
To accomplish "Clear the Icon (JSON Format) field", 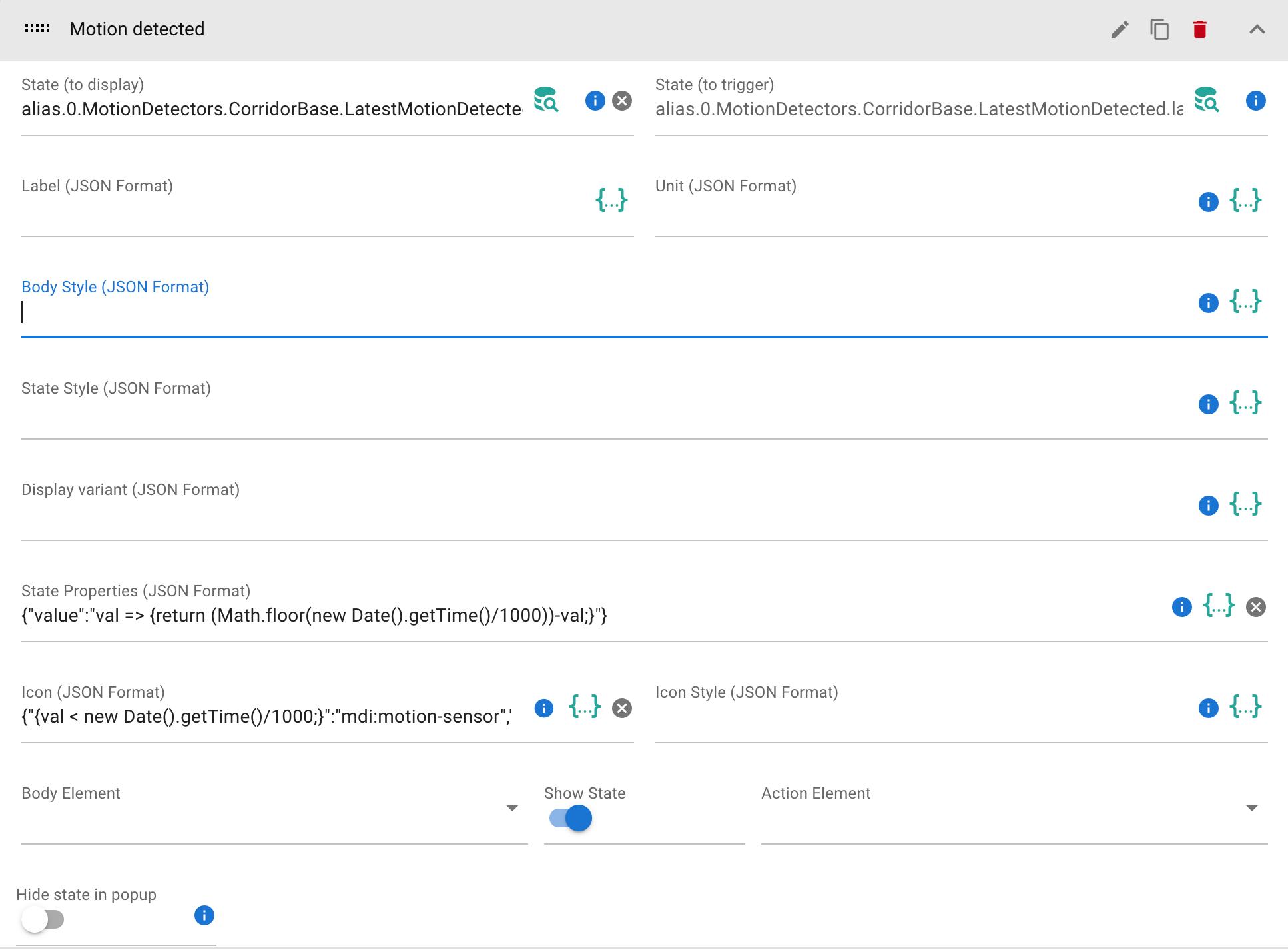I will [x=622, y=708].
